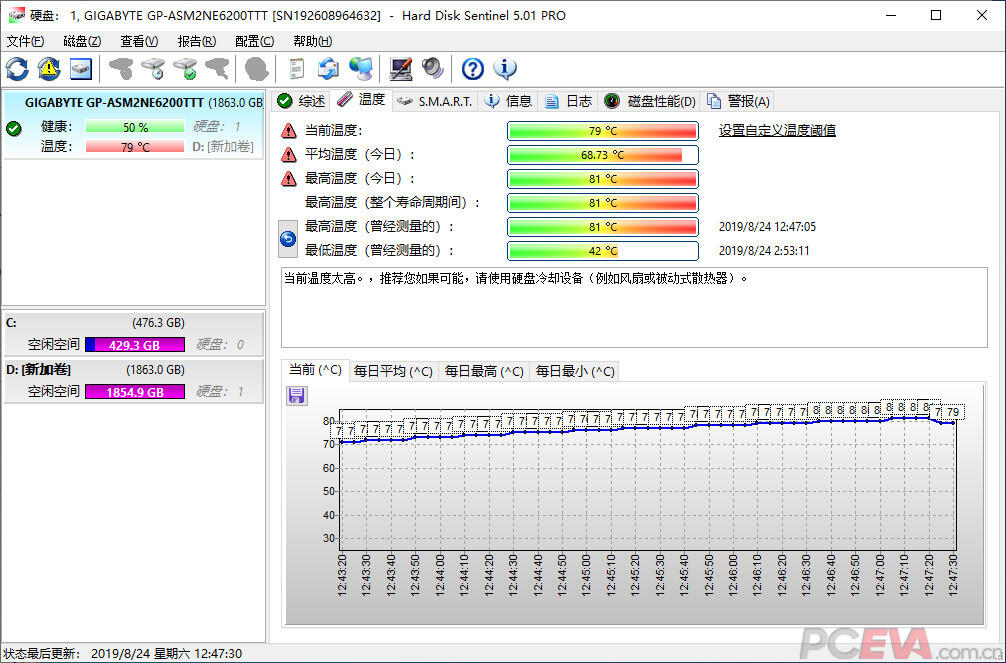1006x663 pixels.
Task: Click the 设置自定义温度阈值 link
Action: (x=777, y=131)
